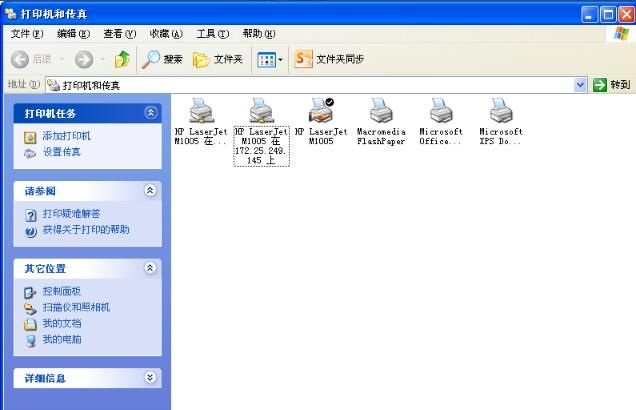Viewport: 636px width, 410px height.
Task: Click the Control Panel icon
Action: pos(30,292)
